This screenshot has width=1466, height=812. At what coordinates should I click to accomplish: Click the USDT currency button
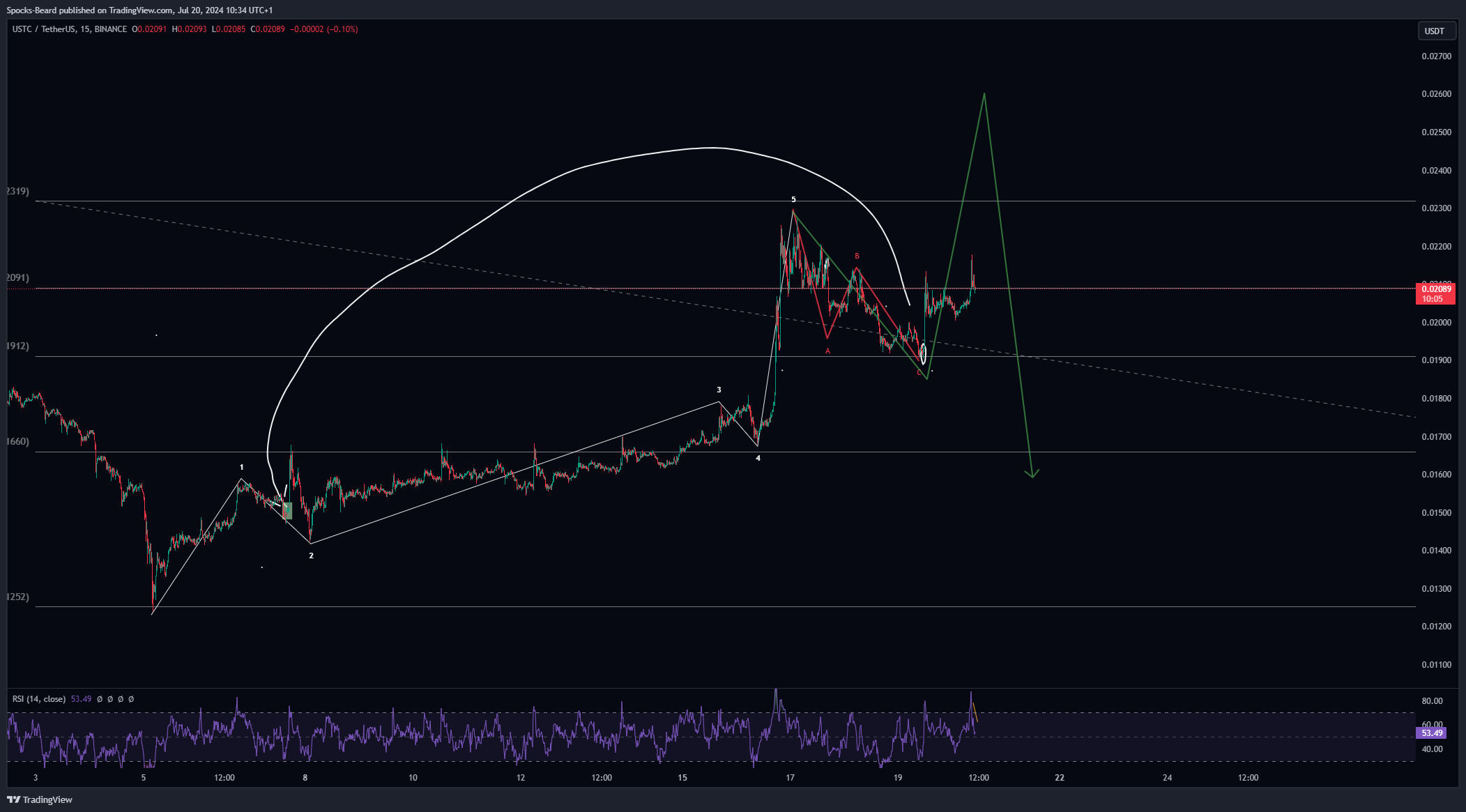pyautogui.click(x=1437, y=31)
